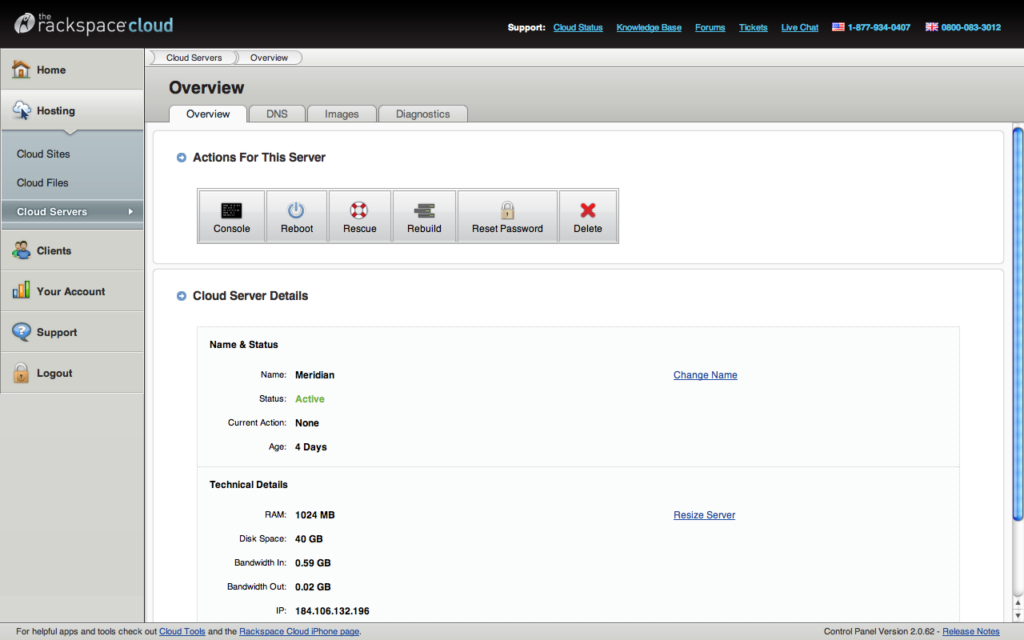Click the Active status value

pyautogui.click(x=310, y=399)
